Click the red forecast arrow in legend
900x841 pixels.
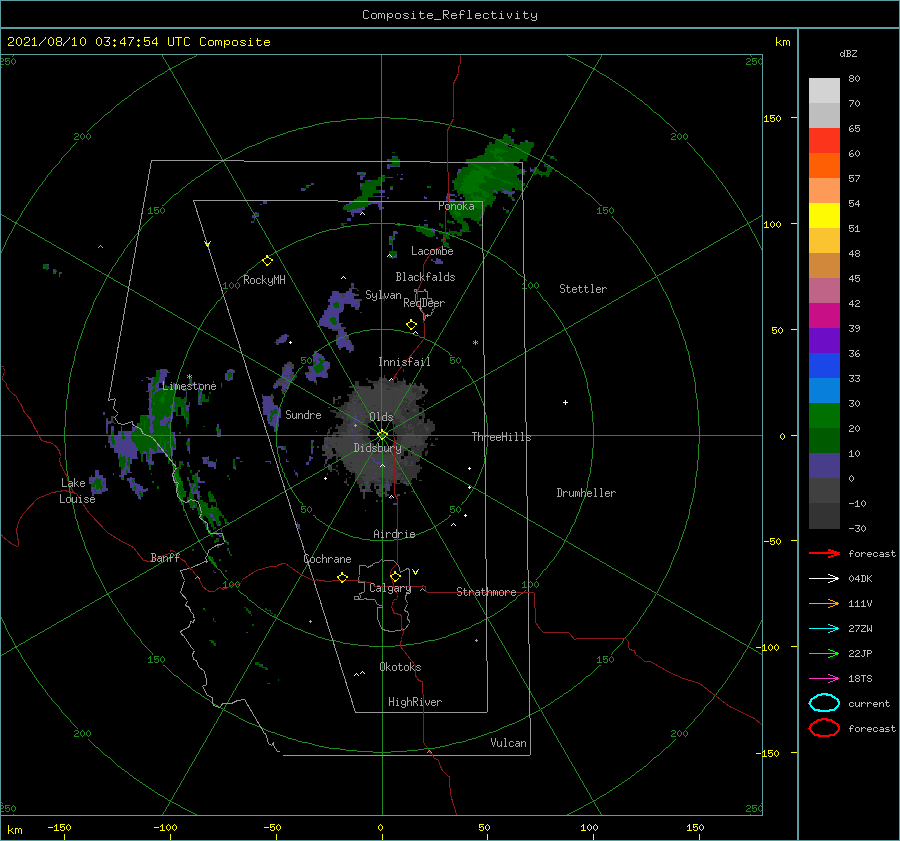pos(824,553)
